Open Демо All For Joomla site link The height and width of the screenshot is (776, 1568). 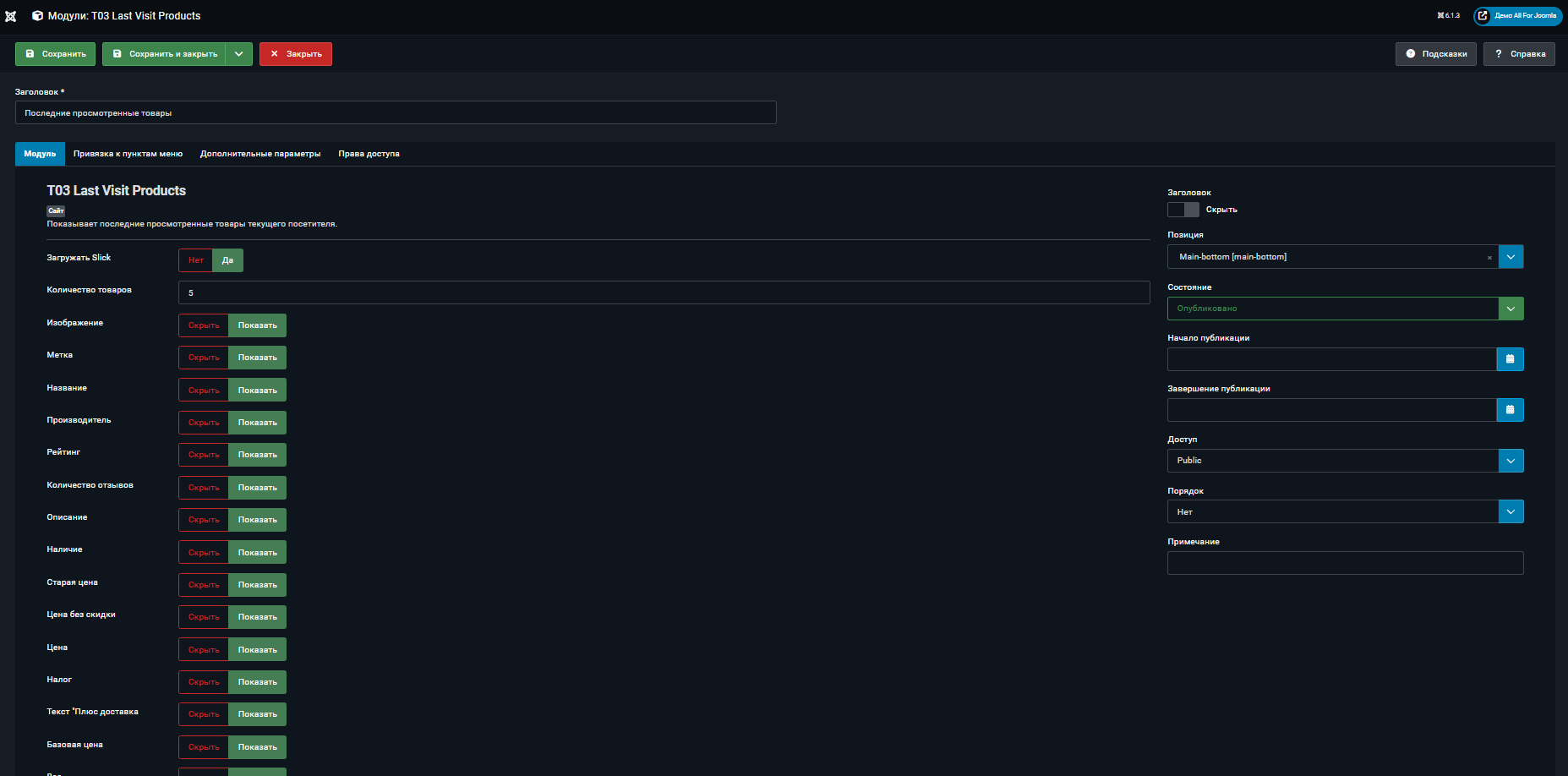tap(1518, 16)
